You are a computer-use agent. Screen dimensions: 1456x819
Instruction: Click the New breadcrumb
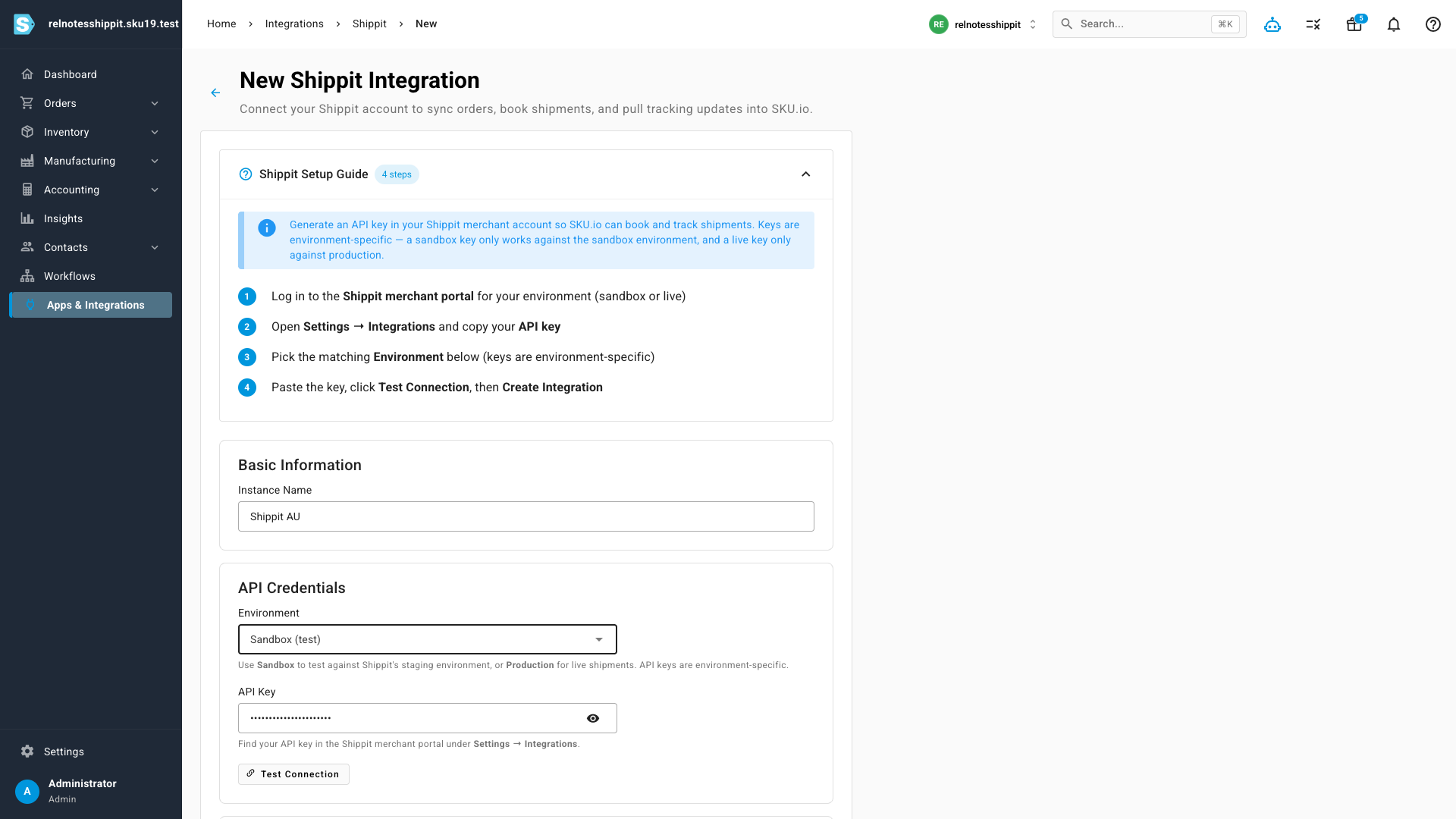pyautogui.click(x=426, y=24)
